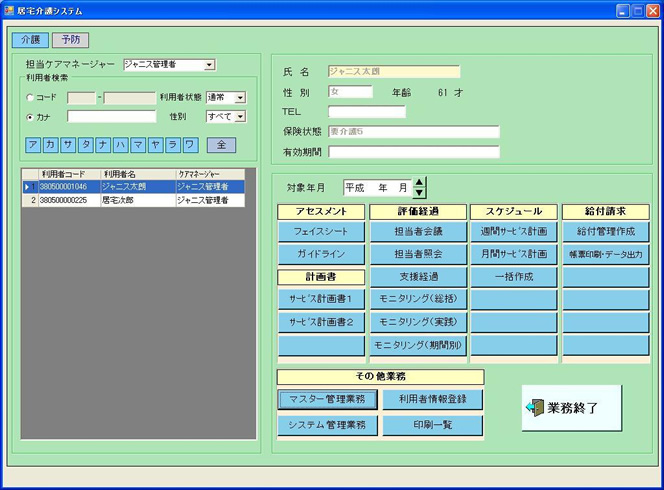The width and height of the screenshot is (664, 490).
Task: Show all users with 全 button
Action: 221,145
